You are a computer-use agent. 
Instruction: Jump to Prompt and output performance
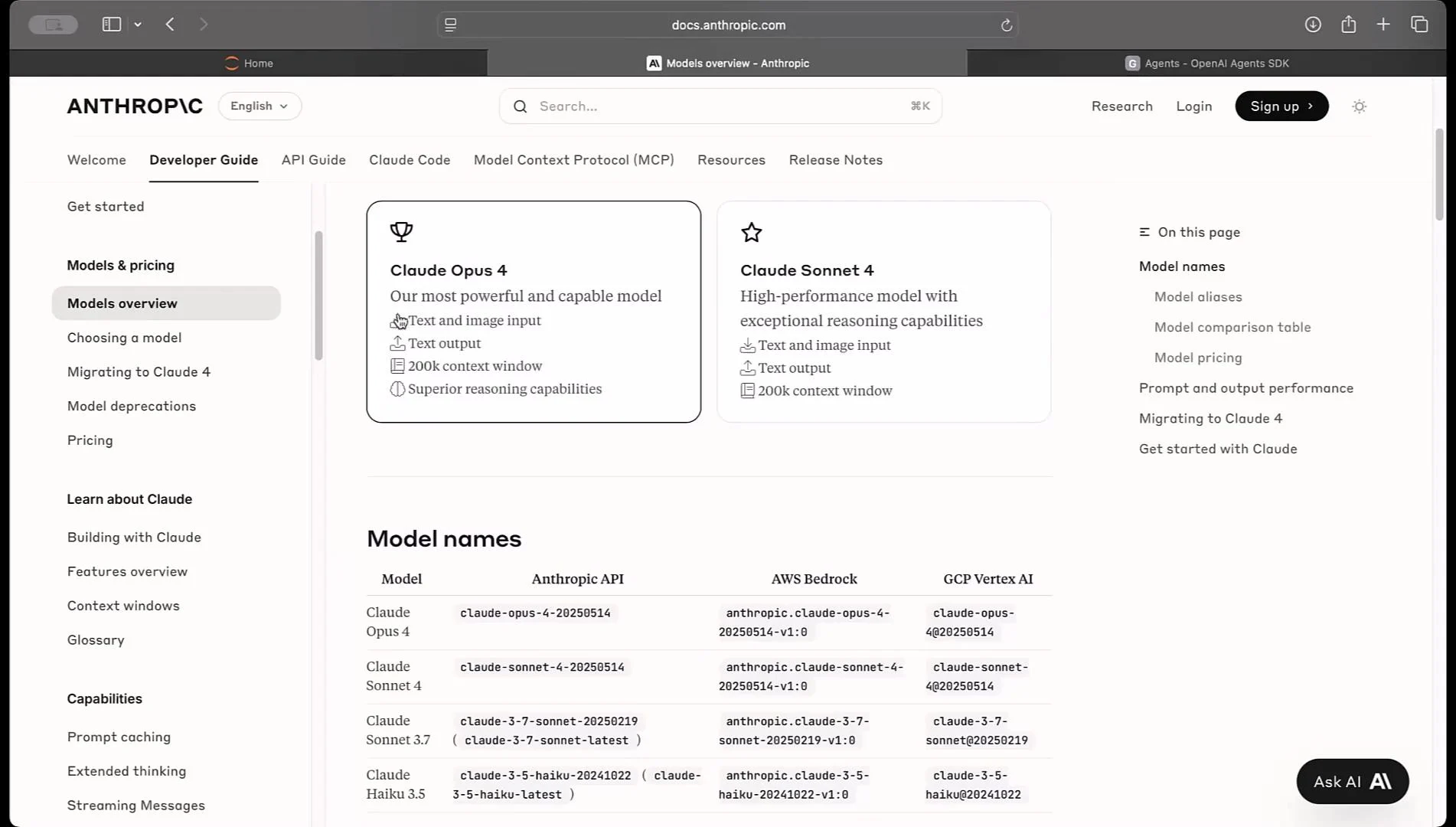coord(1246,388)
